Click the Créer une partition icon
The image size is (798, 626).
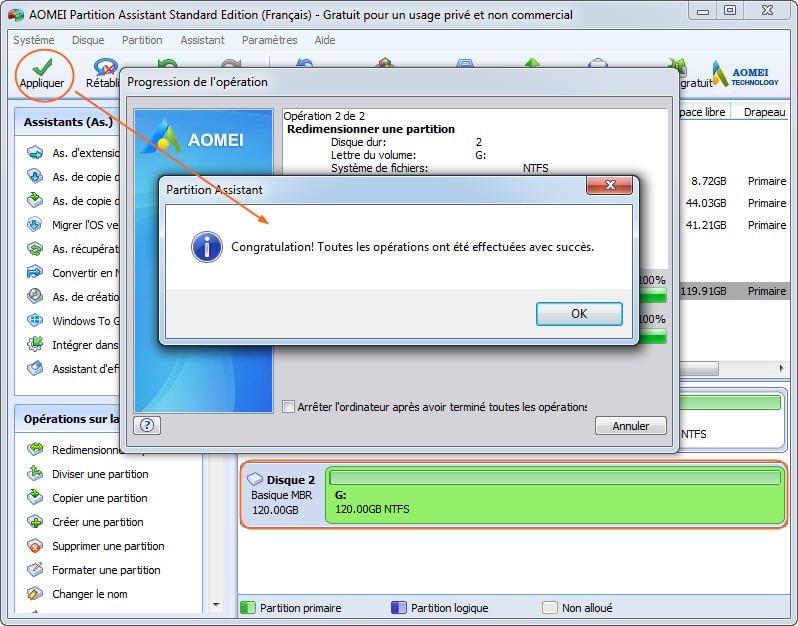[35, 521]
